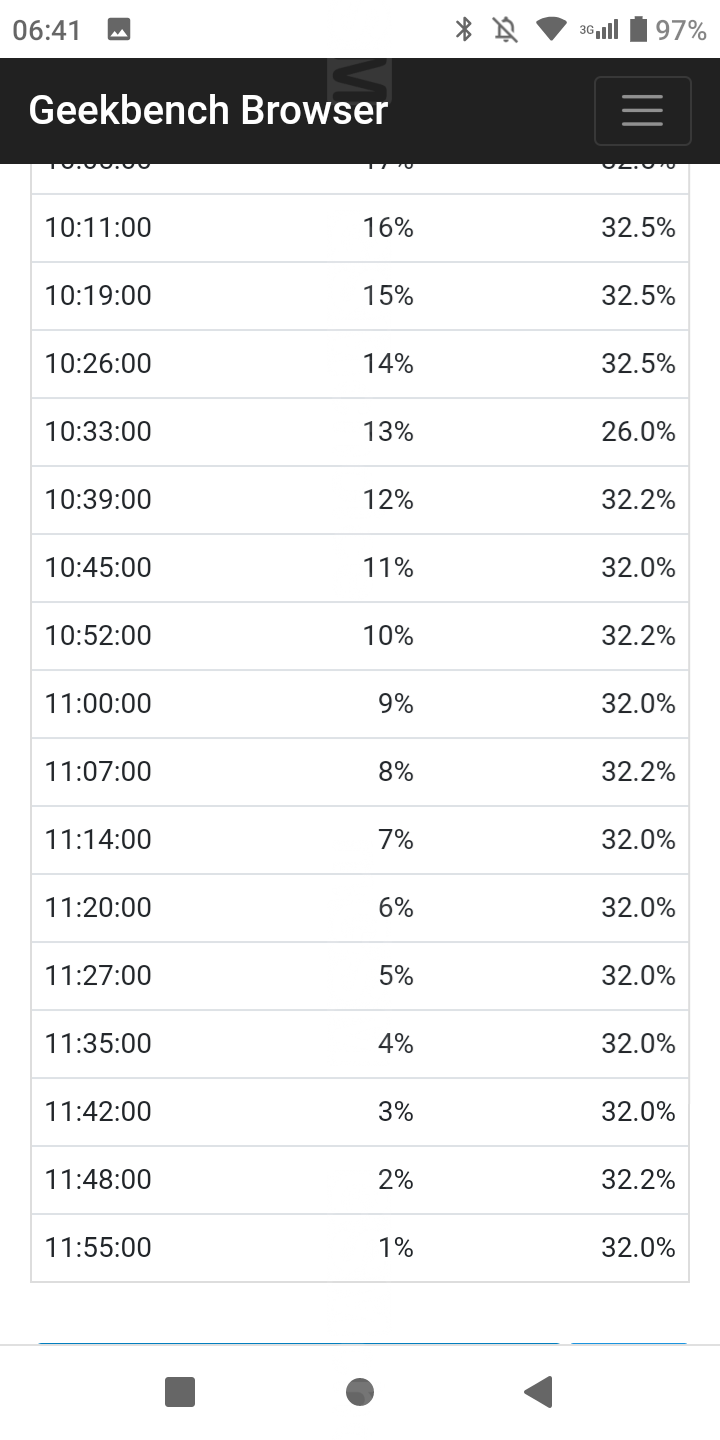The image size is (720, 1440).
Task: Select the 11:00:00 time cell
Action: coord(98,704)
